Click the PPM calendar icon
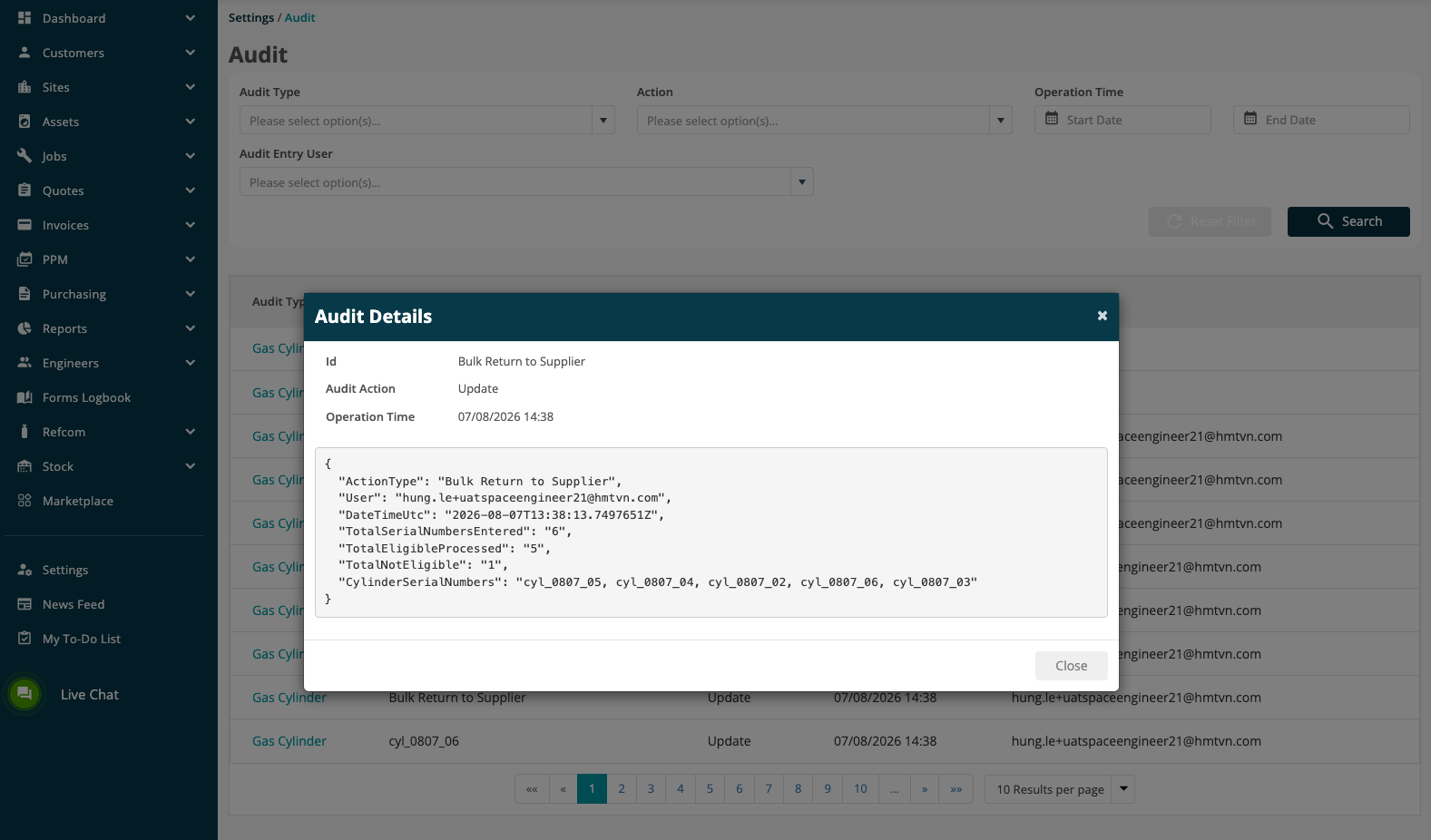The height and width of the screenshot is (840, 1431). tap(25, 259)
